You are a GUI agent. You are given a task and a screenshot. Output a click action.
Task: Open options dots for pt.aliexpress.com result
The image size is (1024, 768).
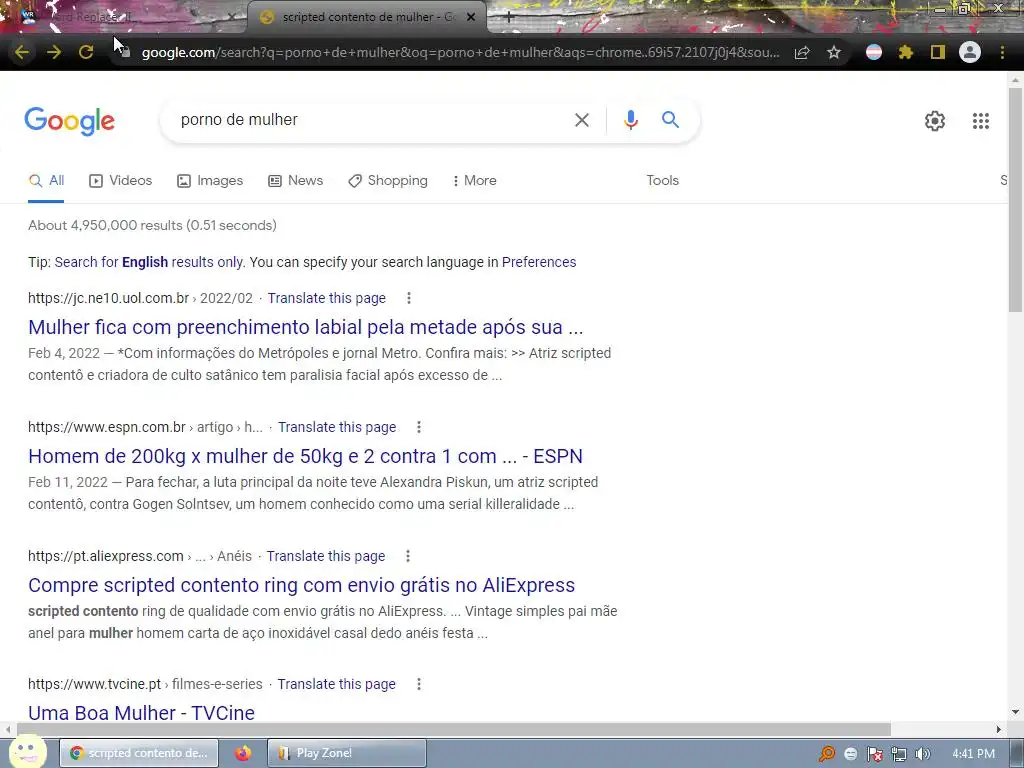coord(408,556)
